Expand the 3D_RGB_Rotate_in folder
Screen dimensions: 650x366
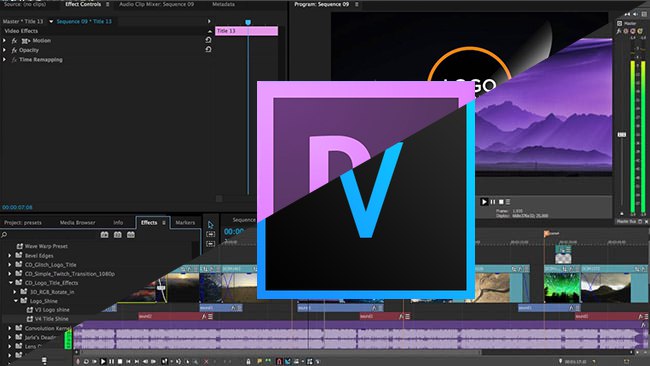[x=15, y=292]
